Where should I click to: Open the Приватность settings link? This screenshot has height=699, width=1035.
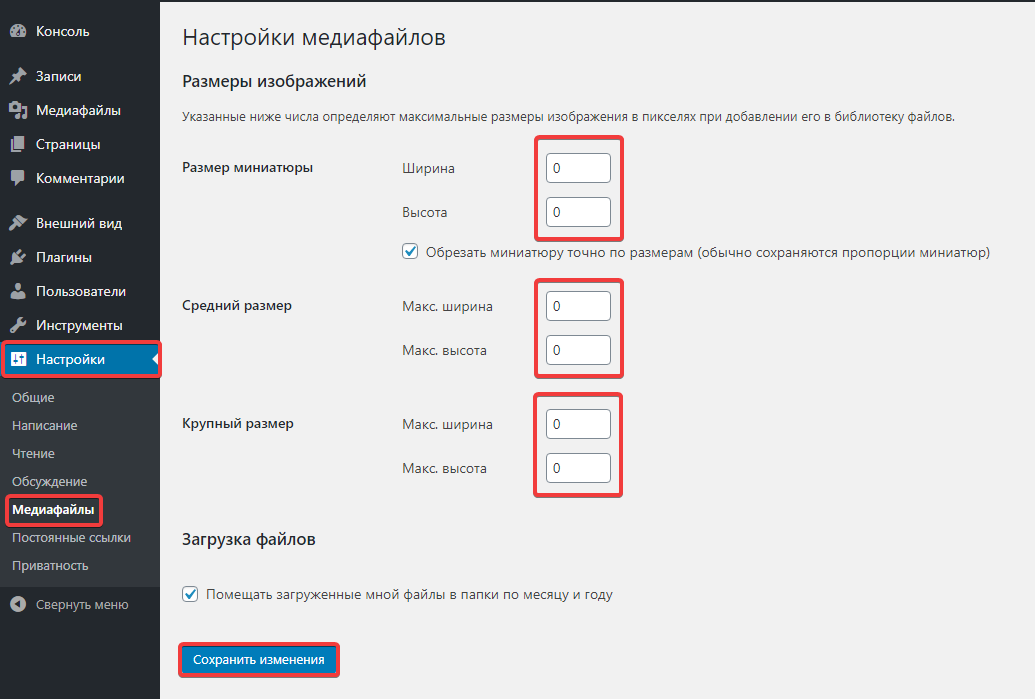tap(50, 565)
